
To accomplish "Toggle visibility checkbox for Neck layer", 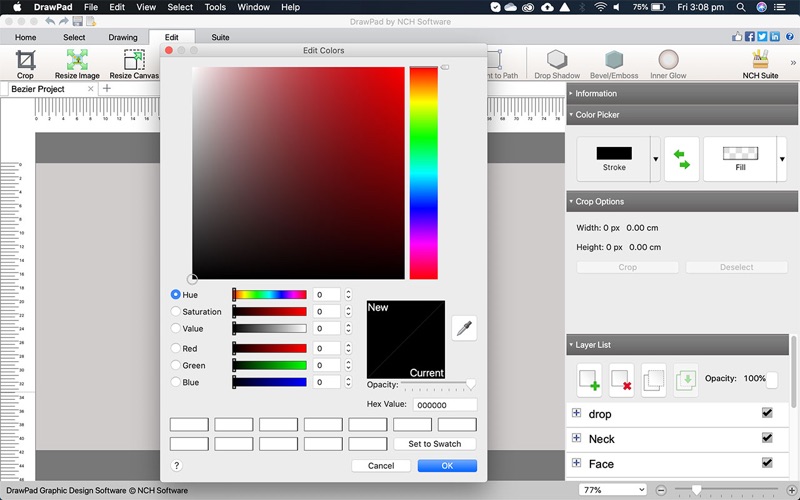I will click(x=767, y=438).
